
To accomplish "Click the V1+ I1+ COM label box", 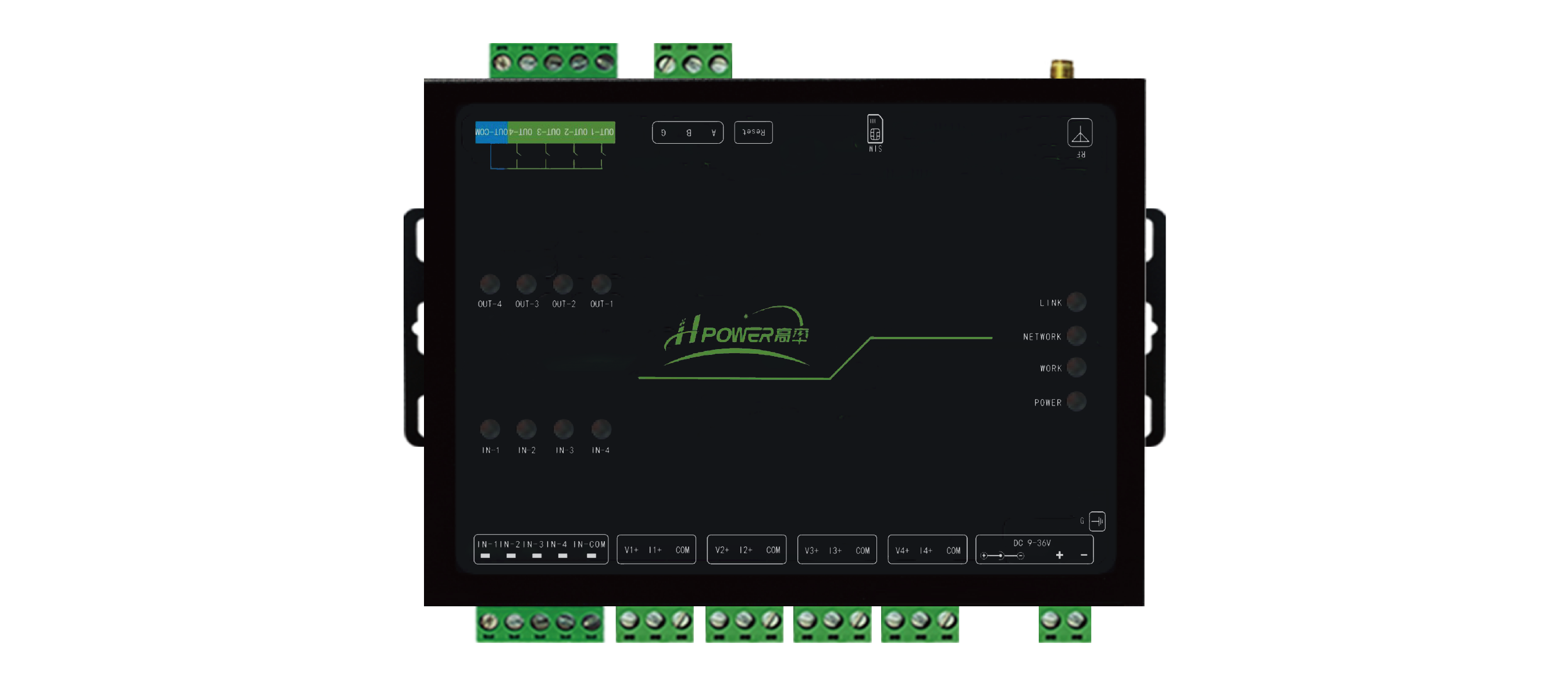I will pos(656,550).
